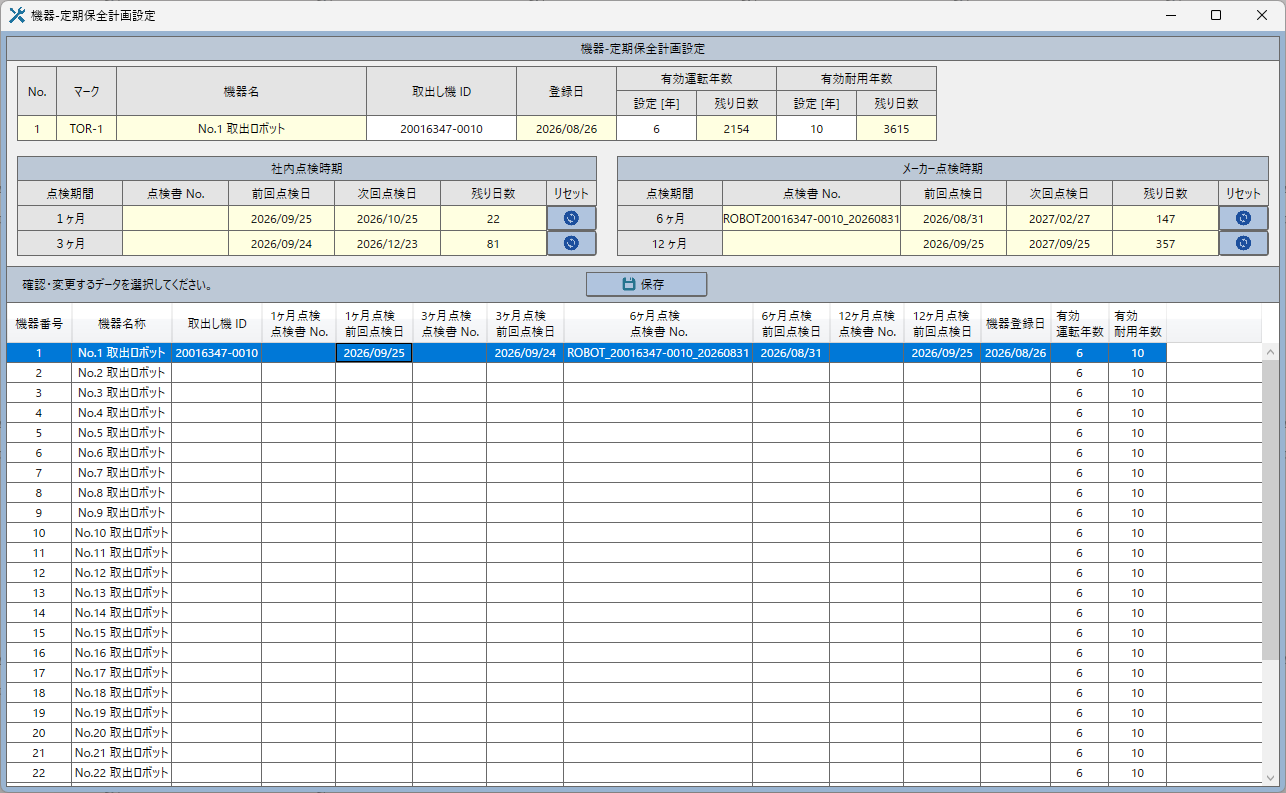Click the maker 前回点検日 2026/09/25
This screenshot has height=793, width=1286.
pyautogui.click(x=953, y=243)
